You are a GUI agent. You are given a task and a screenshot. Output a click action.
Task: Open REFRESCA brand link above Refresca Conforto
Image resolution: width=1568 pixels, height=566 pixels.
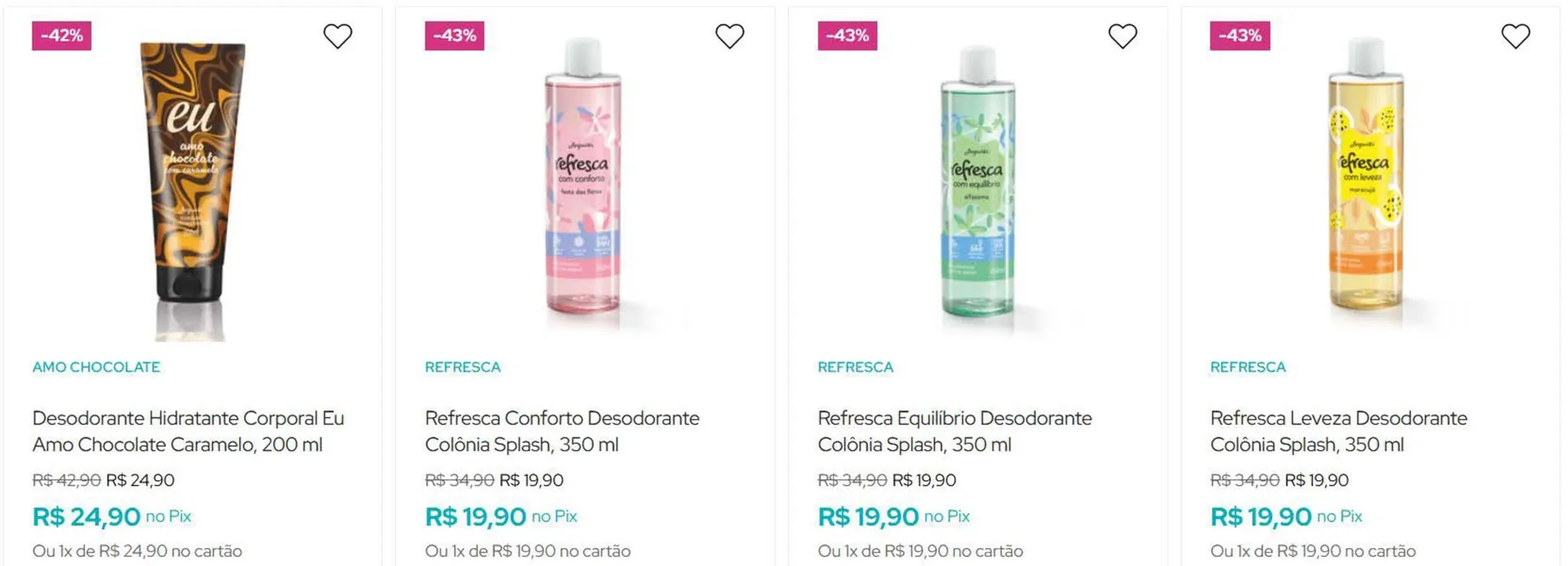click(x=463, y=368)
